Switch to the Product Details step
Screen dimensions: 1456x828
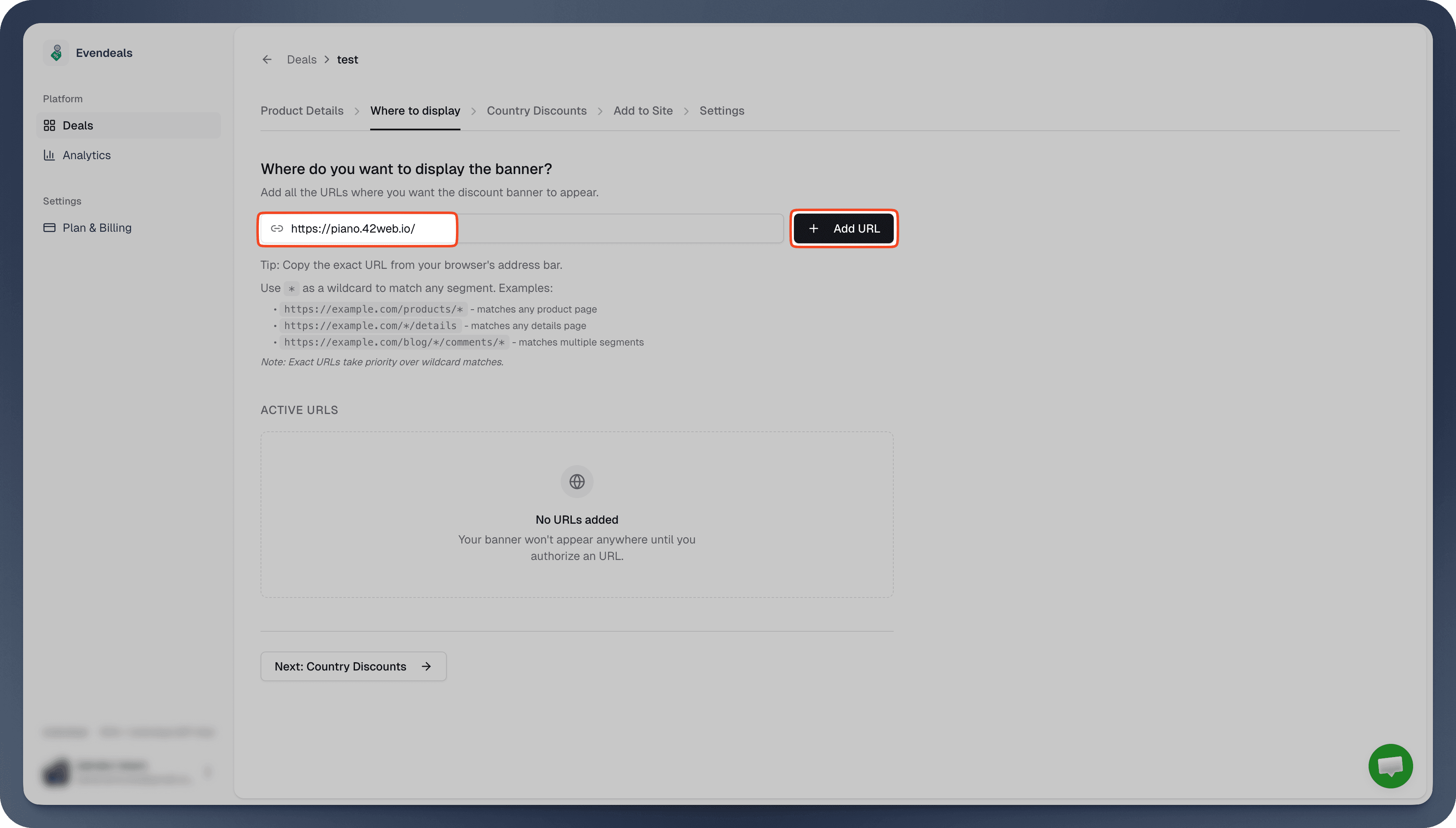tap(302, 111)
